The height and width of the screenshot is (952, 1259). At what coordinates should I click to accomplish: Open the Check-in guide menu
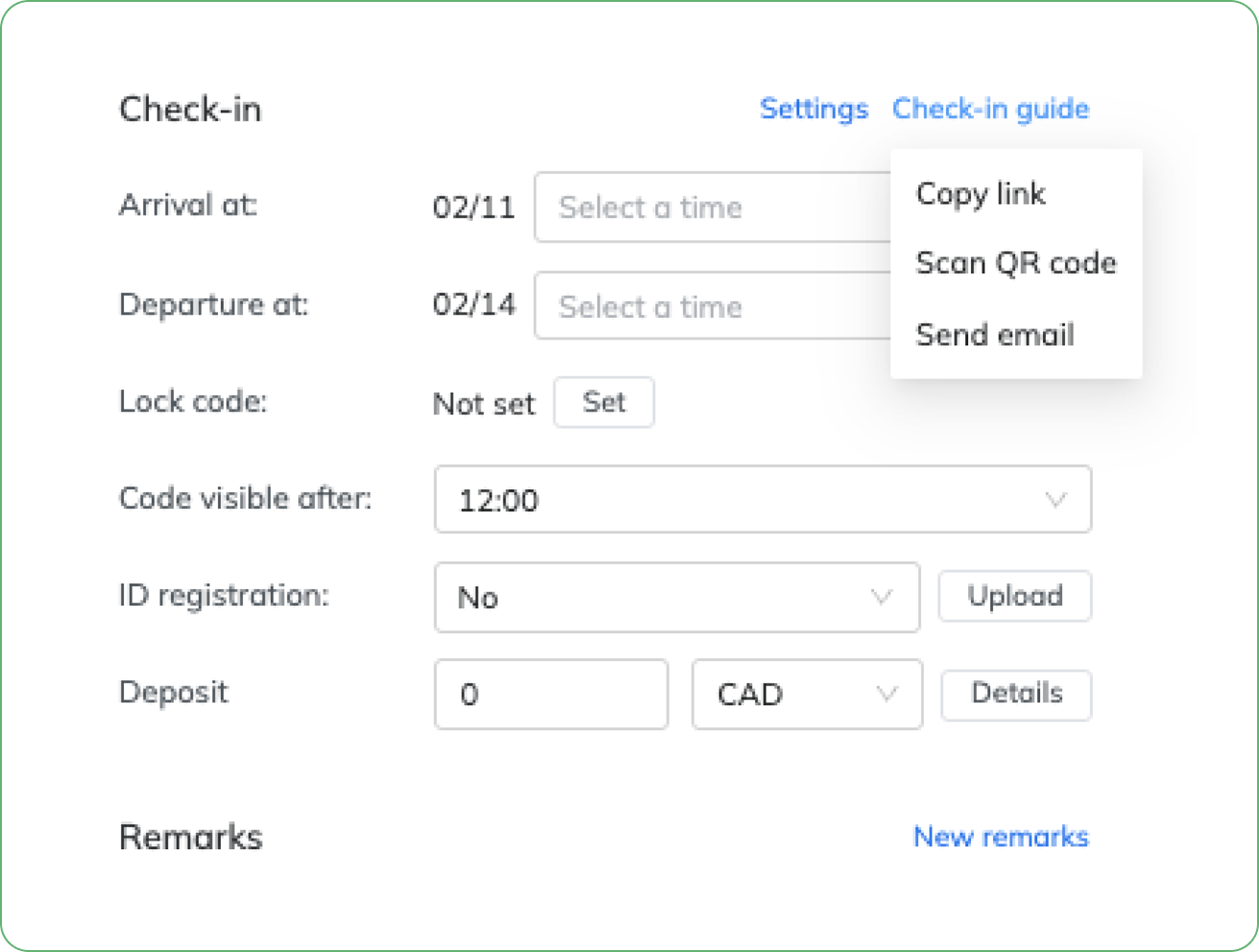coord(990,109)
